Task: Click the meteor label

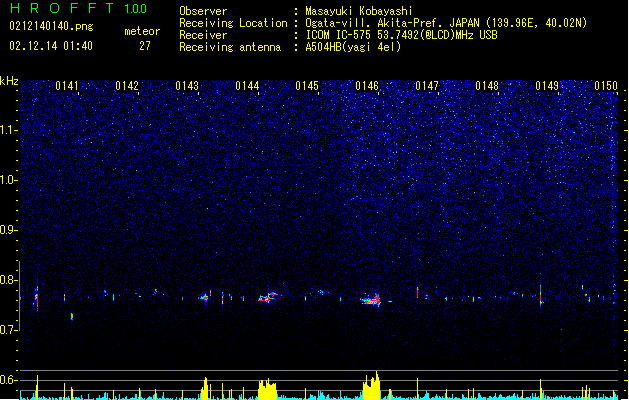Action: 142,31
